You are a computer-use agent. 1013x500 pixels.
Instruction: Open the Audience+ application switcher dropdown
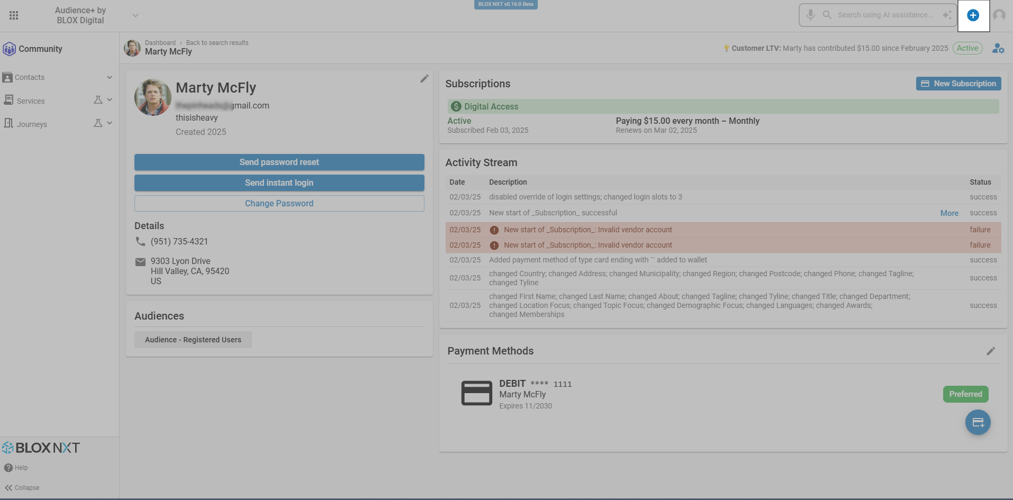135,15
